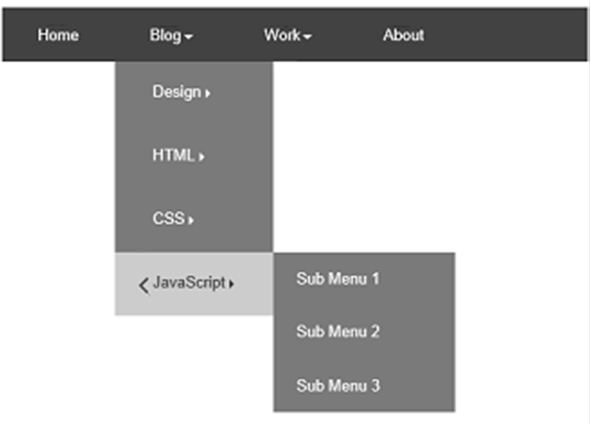Open Sub Menu 1
The width and height of the screenshot is (591, 426).
click(x=338, y=279)
